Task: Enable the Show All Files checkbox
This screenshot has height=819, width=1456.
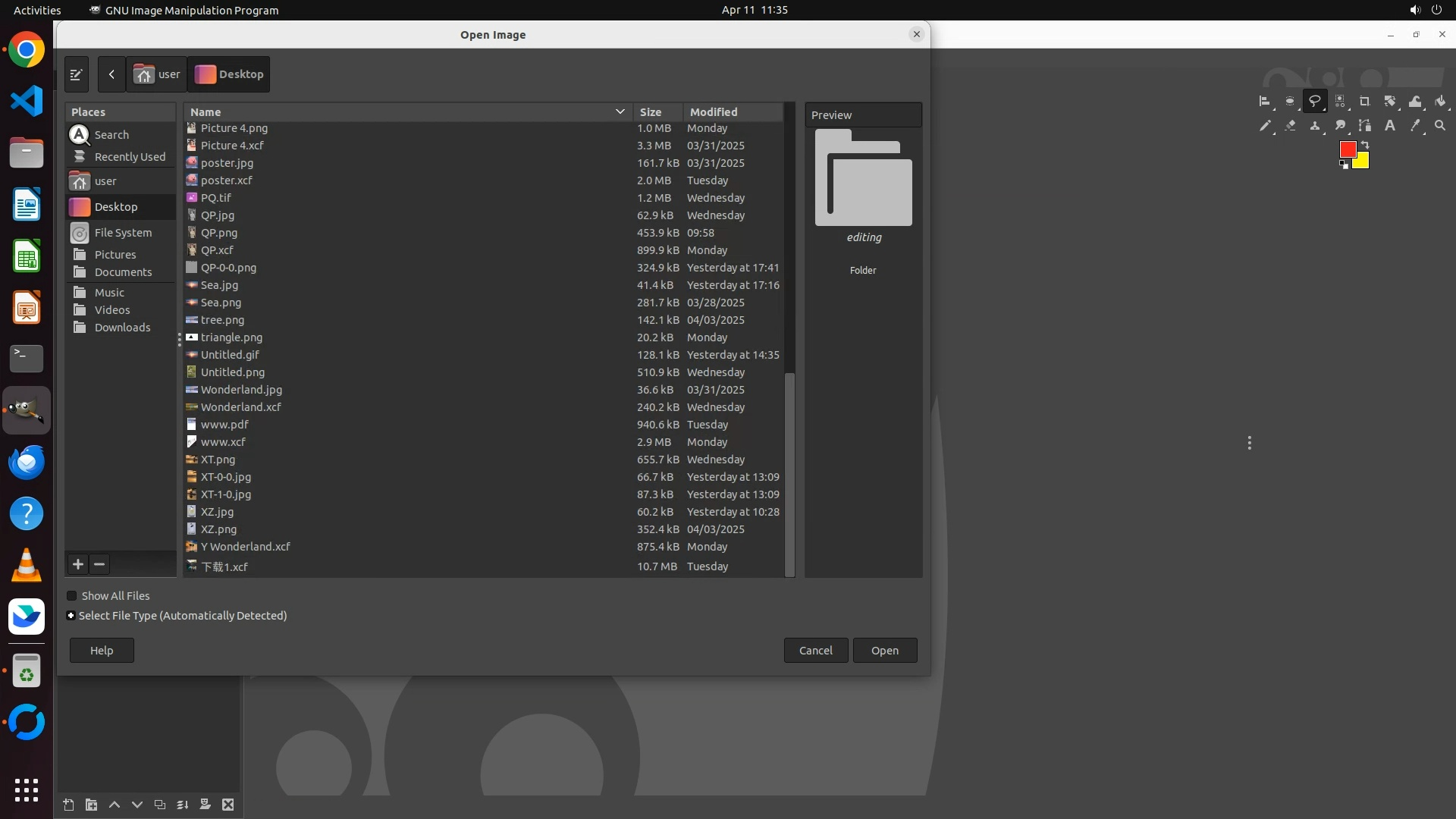Action: 72,596
